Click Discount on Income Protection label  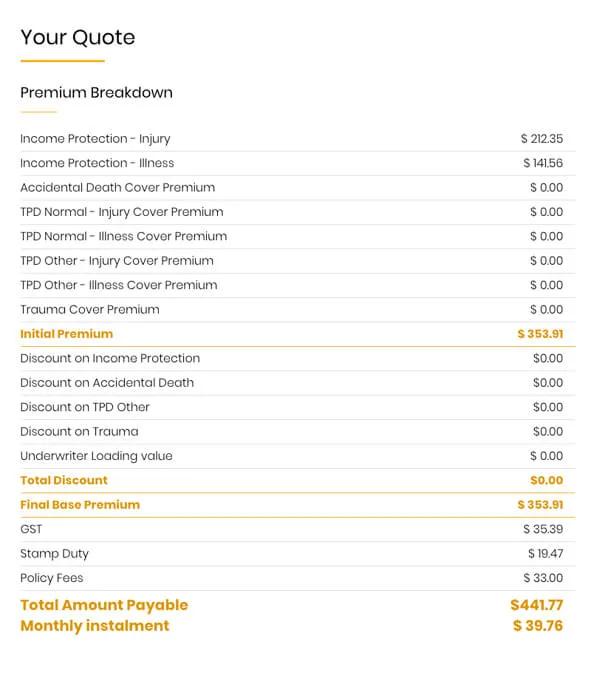[x=110, y=358]
